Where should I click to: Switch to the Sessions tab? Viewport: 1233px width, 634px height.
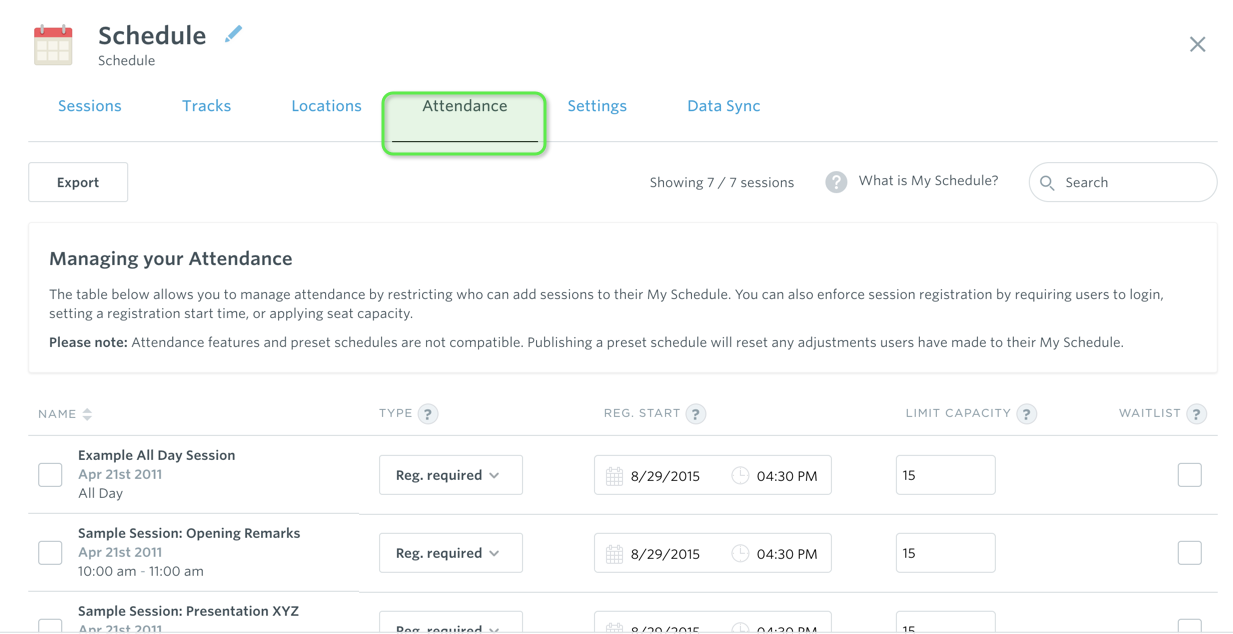coord(90,106)
